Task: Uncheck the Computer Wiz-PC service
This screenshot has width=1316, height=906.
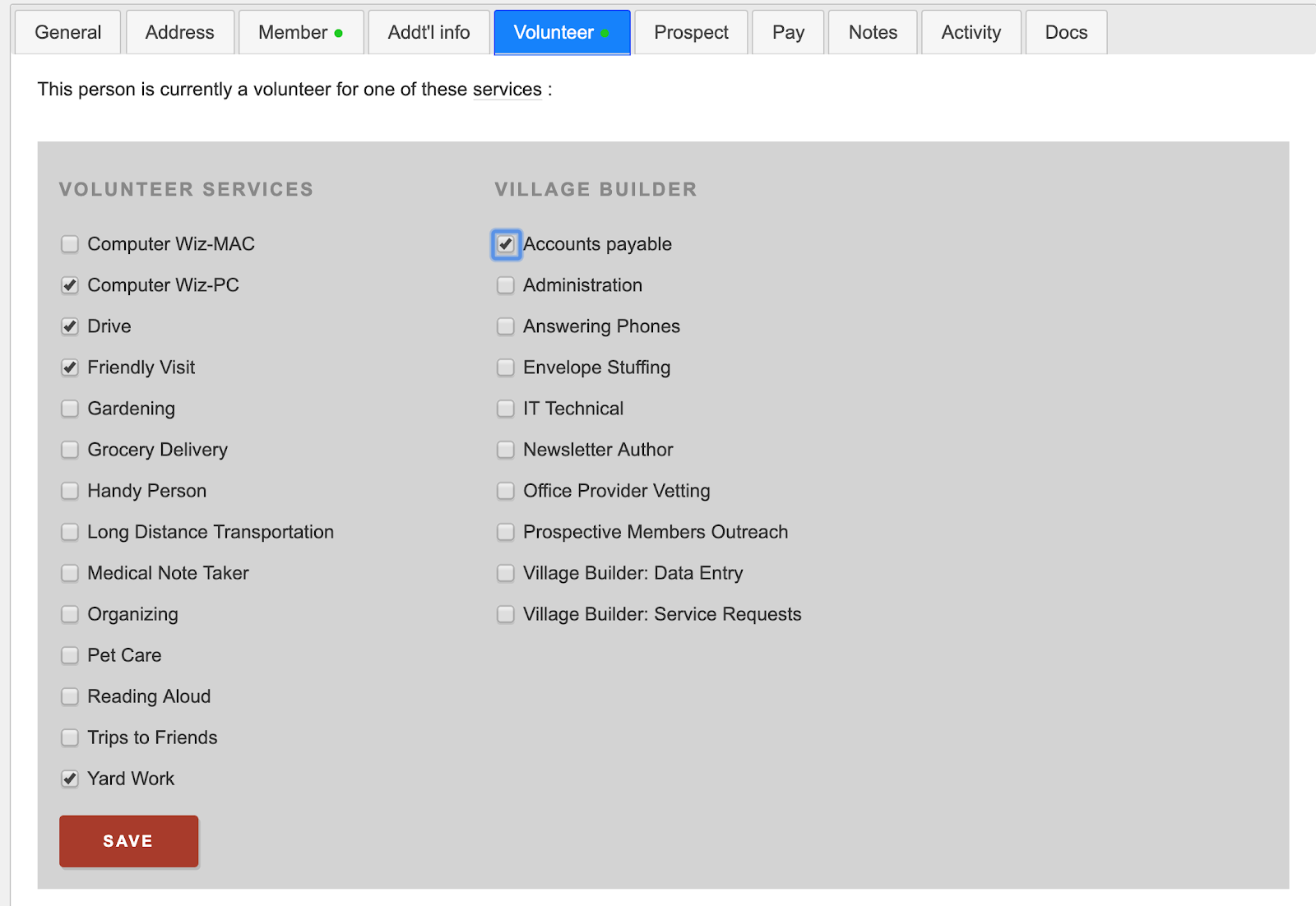Action: click(70, 285)
